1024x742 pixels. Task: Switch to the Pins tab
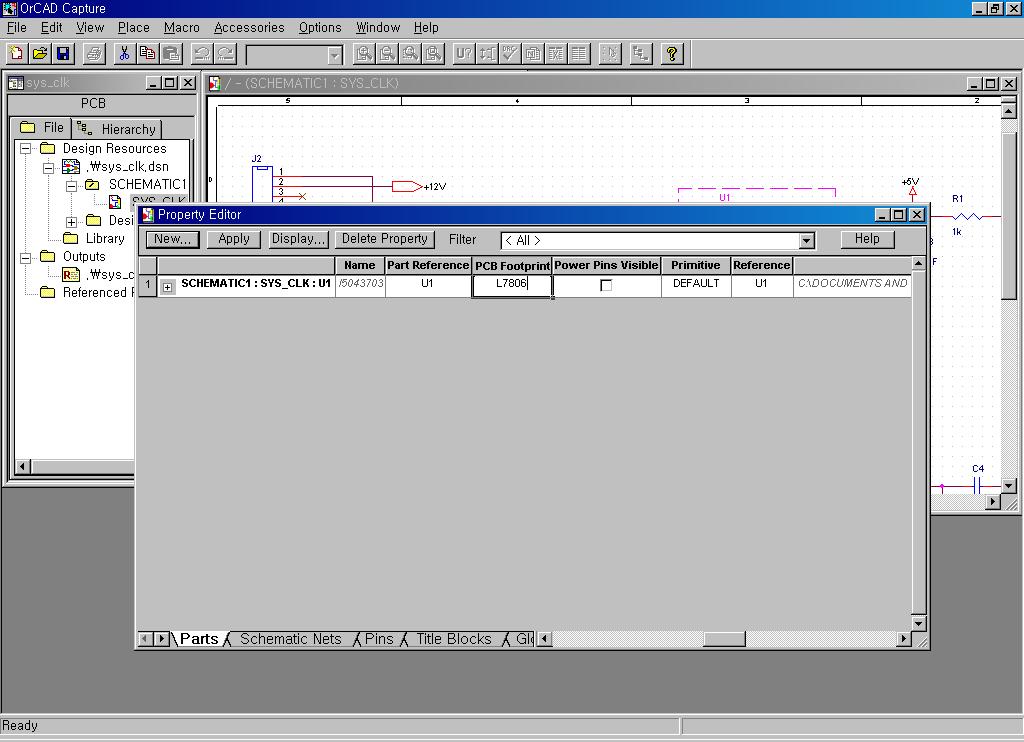(379, 639)
